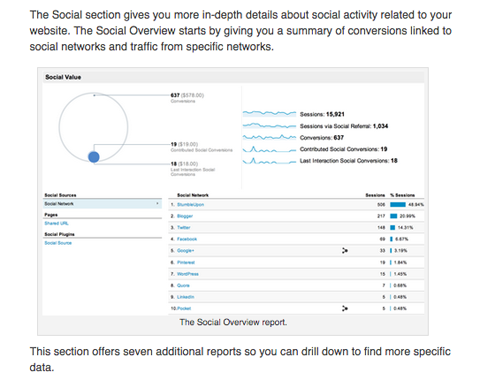This screenshot has height=380, width=480.
Task: Click the 'Sessions: 15,921' text
Action: click(x=322, y=114)
